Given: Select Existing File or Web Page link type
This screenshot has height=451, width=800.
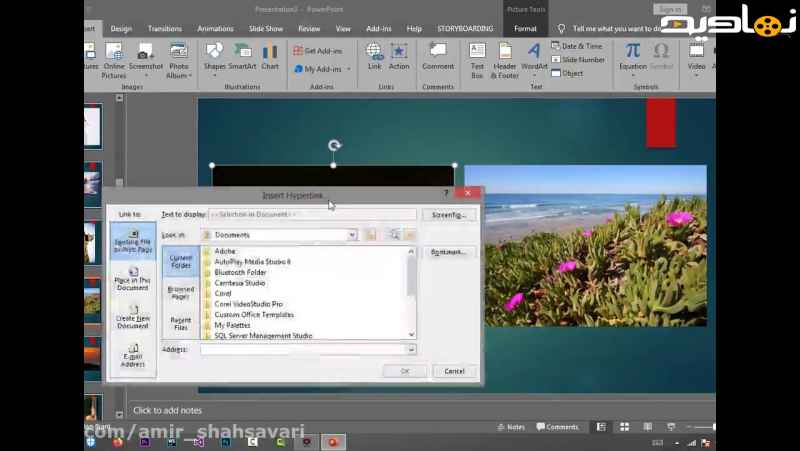Looking at the screenshot, I should [133, 241].
